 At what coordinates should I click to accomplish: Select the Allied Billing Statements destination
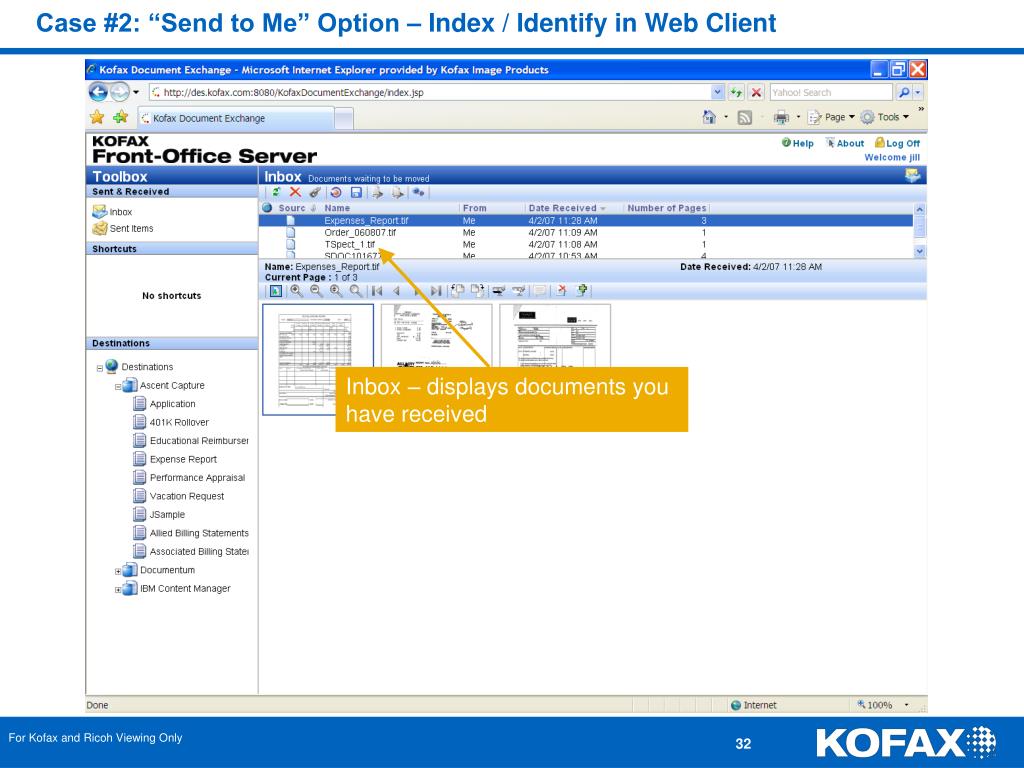pos(191,533)
